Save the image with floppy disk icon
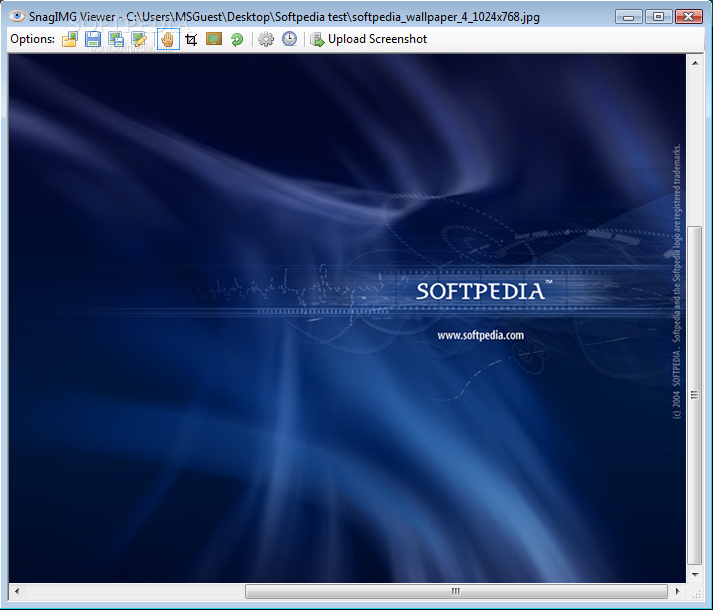The height and width of the screenshot is (610, 713). [93, 39]
